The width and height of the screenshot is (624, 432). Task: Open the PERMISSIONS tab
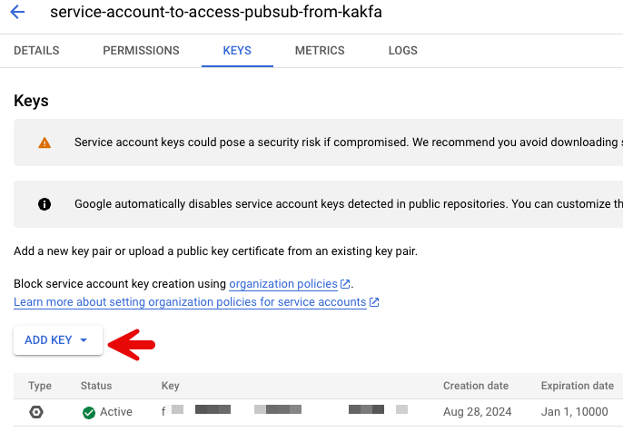click(x=141, y=51)
